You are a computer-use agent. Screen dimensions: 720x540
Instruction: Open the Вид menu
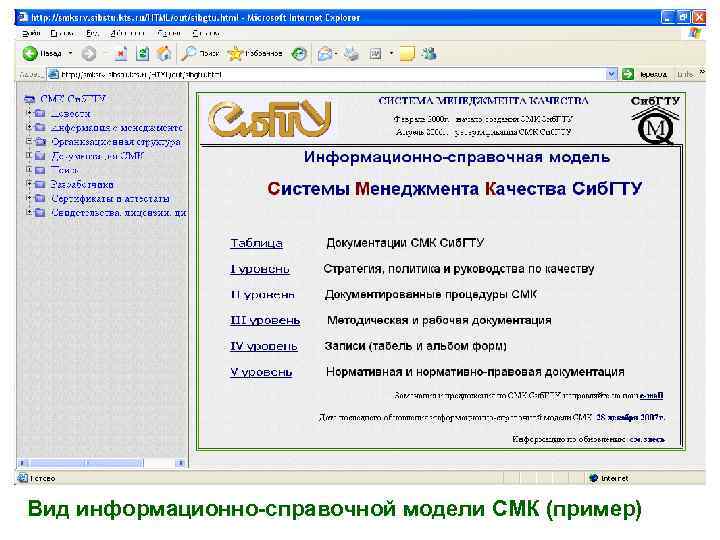(92, 33)
